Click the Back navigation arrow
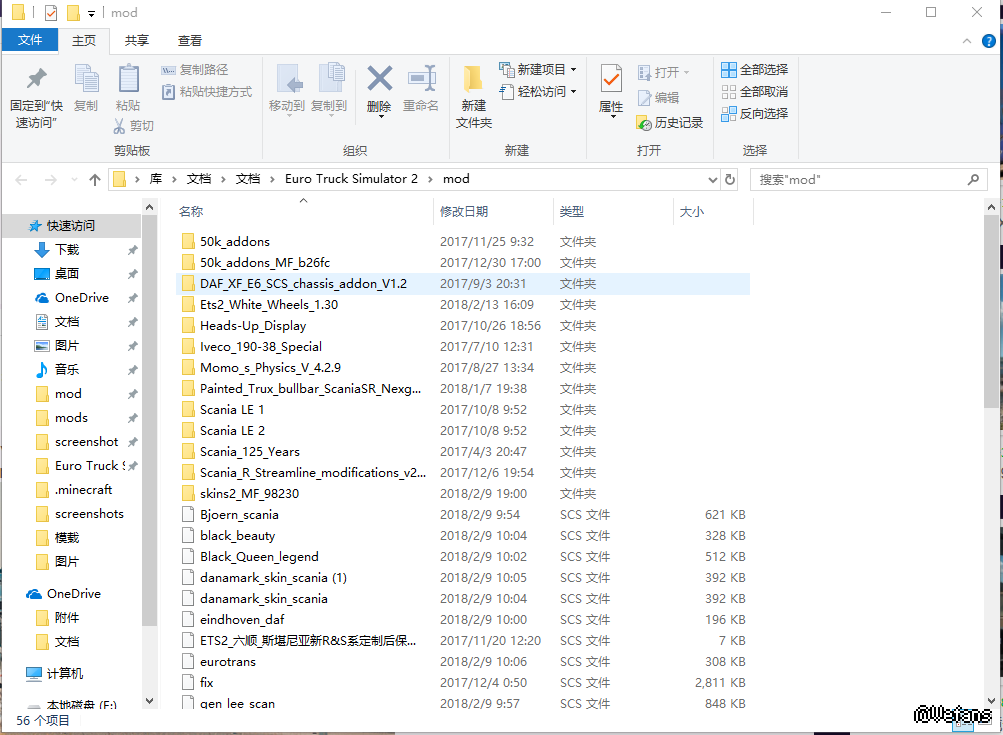Screen dimensions: 1003x735 tap(21, 180)
